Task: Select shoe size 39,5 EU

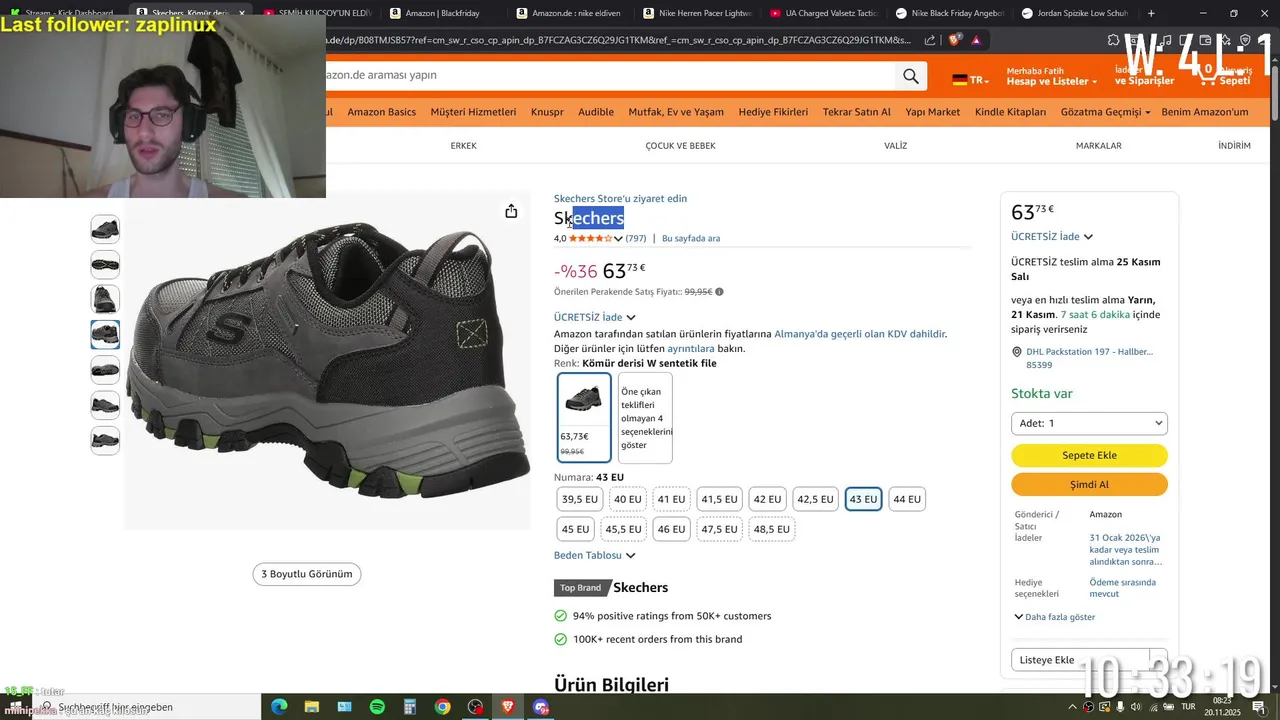Action: click(580, 499)
